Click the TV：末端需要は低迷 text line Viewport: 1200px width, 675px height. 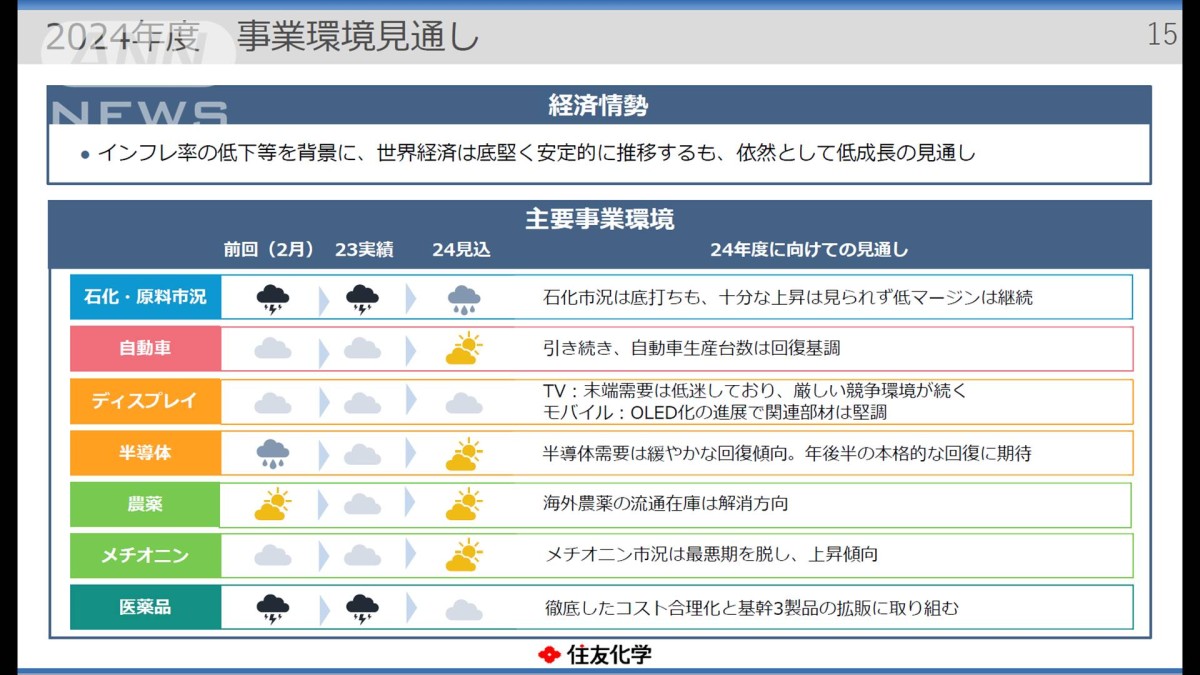click(755, 391)
